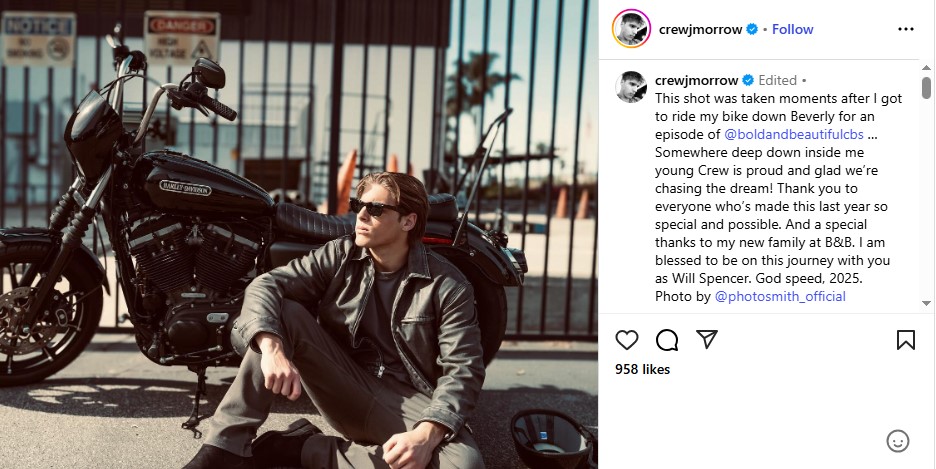Viewport: 936px width, 469px height.
Task: Save post using bookmark icon
Action: (x=906, y=340)
